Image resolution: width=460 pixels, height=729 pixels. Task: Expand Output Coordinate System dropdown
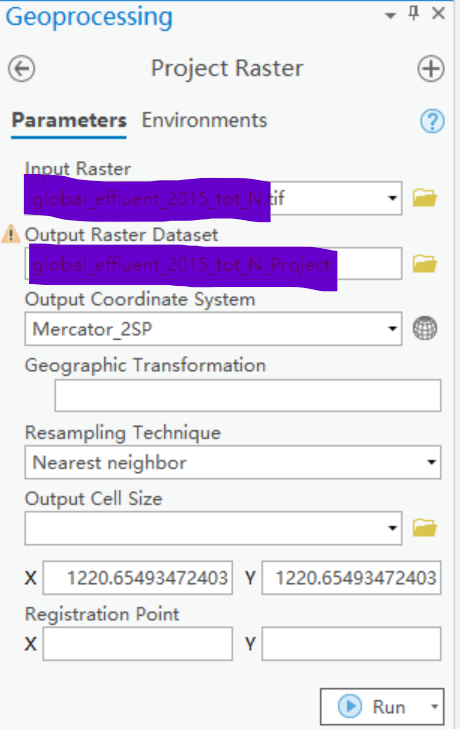point(393,329)
